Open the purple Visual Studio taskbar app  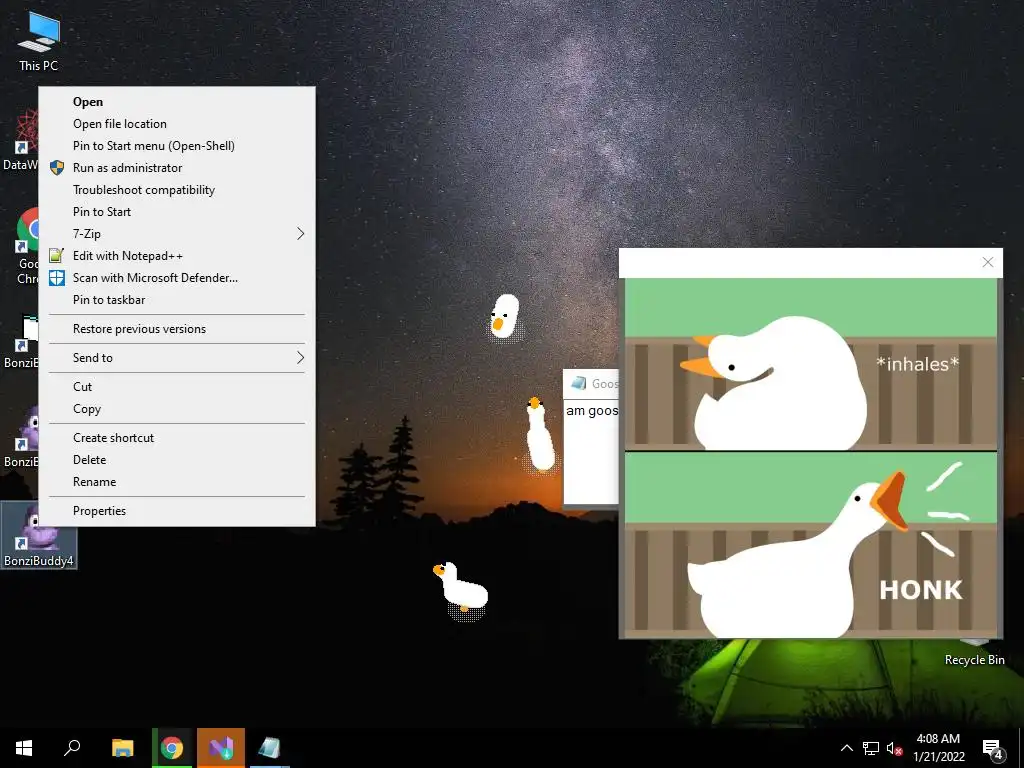pos(221,748)
